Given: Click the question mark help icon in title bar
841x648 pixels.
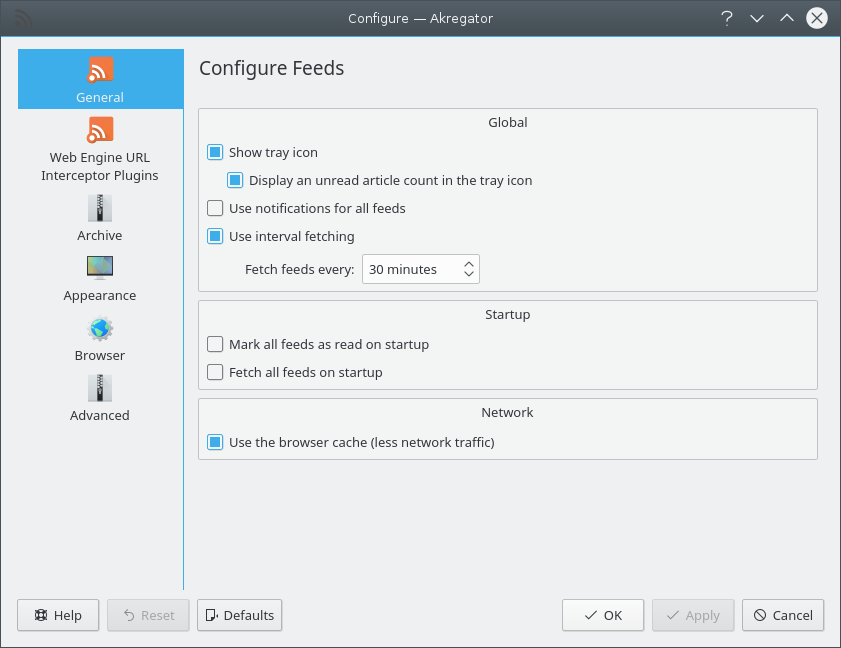Looking at the screenshot, I should pos(727,18).
